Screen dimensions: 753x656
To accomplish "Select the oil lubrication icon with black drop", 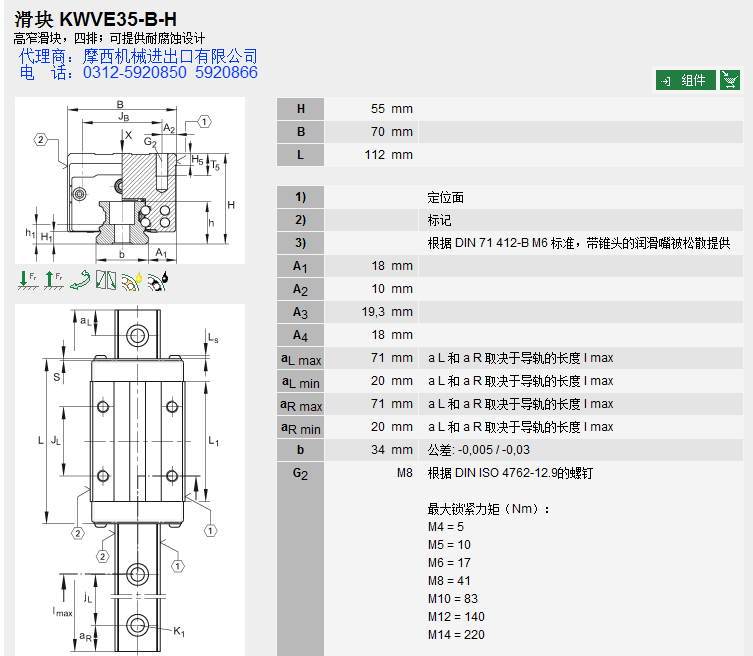I will pyautogui.click(x=157, y=282).
